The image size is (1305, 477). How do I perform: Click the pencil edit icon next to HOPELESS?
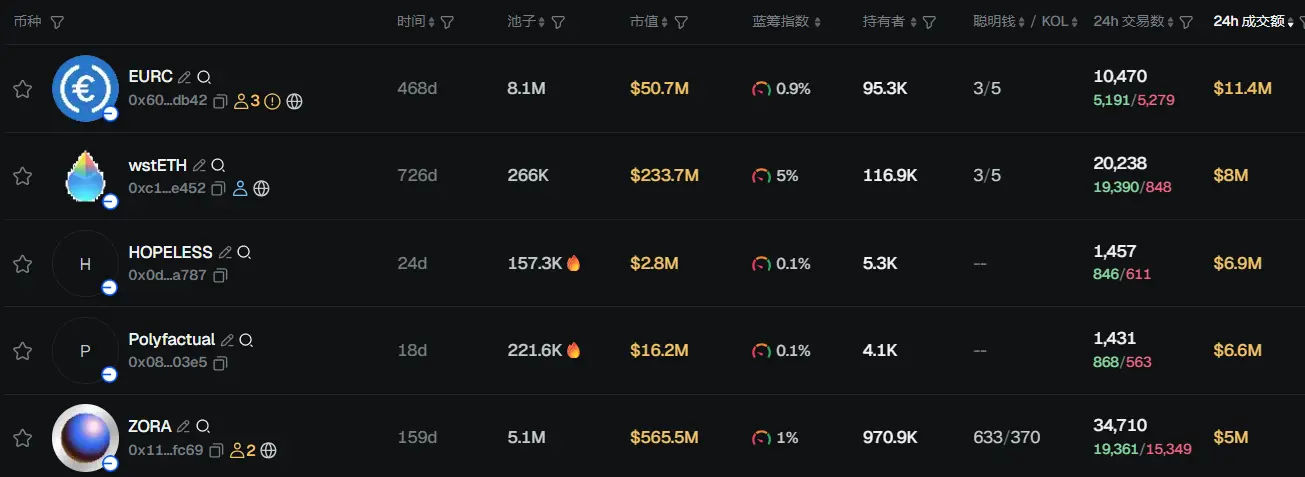tap(226, 253)
